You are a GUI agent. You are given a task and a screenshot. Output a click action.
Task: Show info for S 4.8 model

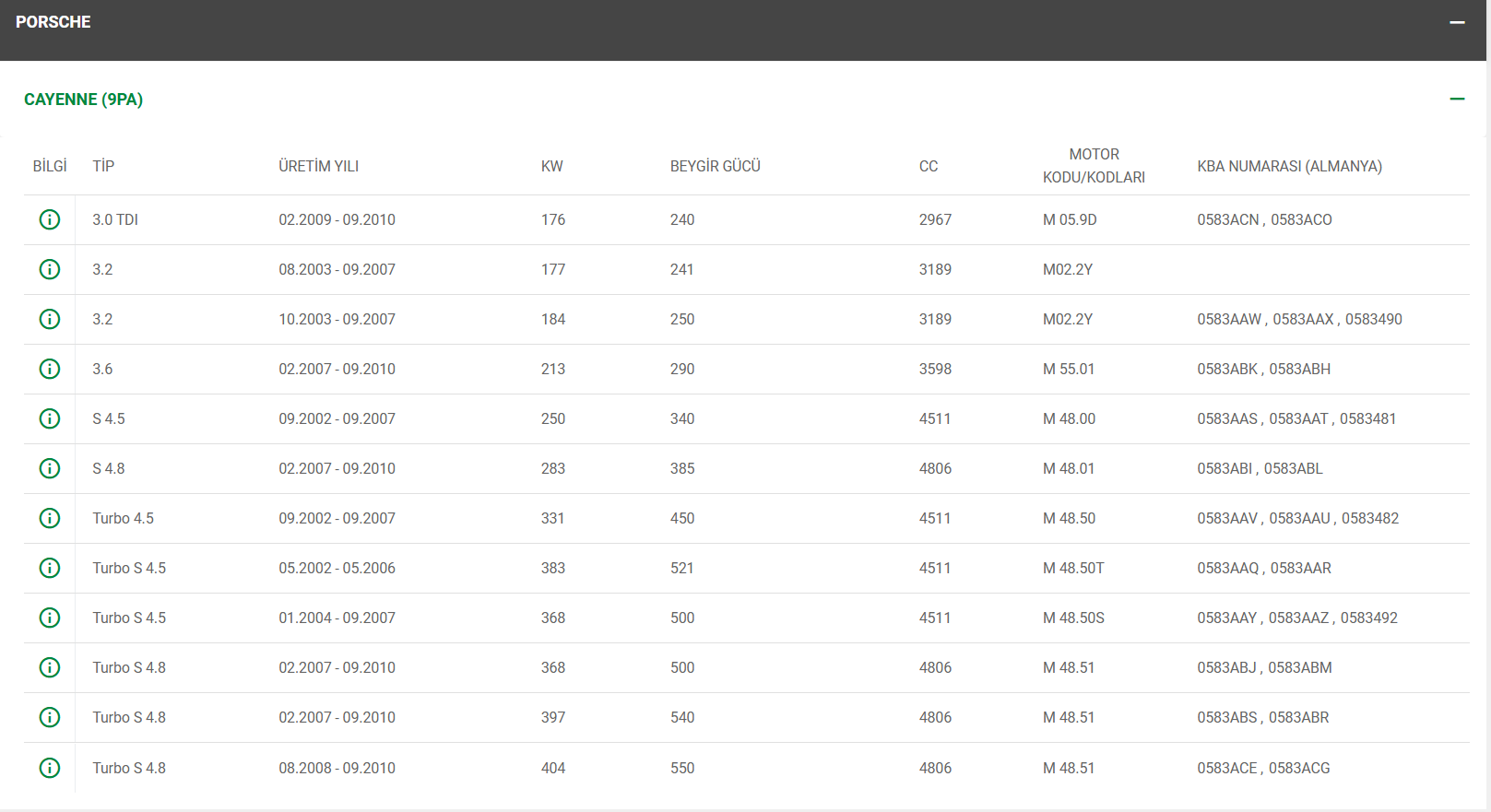click(50, 468)
